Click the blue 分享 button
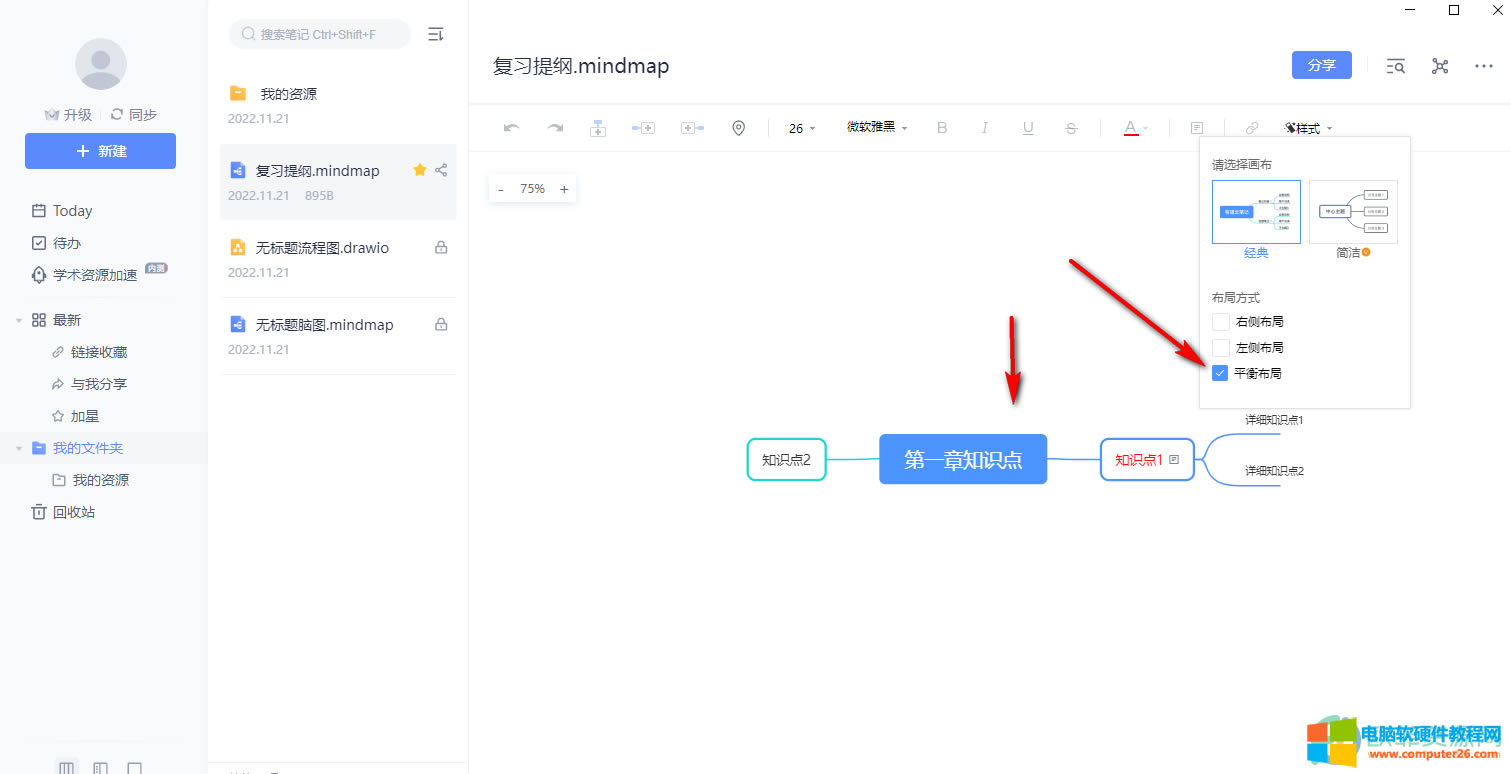1511x774 pixels. coord(1321,65)
